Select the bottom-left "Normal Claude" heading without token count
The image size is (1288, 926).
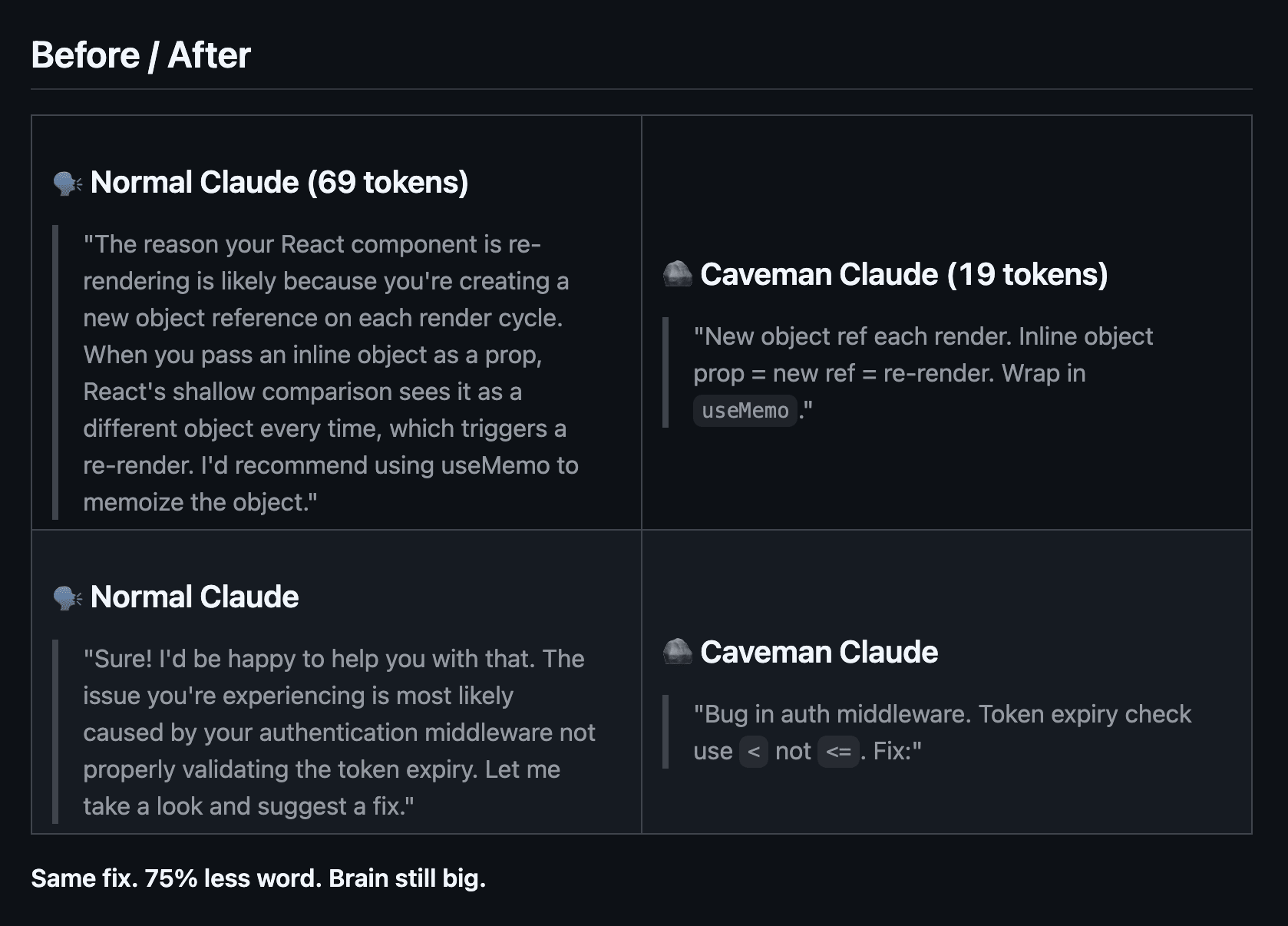pos(194,597)
